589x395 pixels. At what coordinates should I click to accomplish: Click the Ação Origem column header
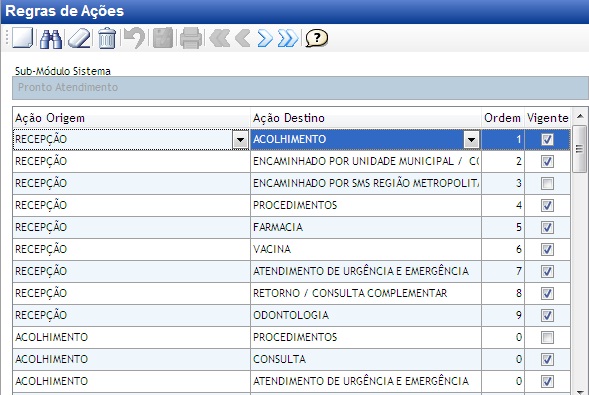click(131, 118)
